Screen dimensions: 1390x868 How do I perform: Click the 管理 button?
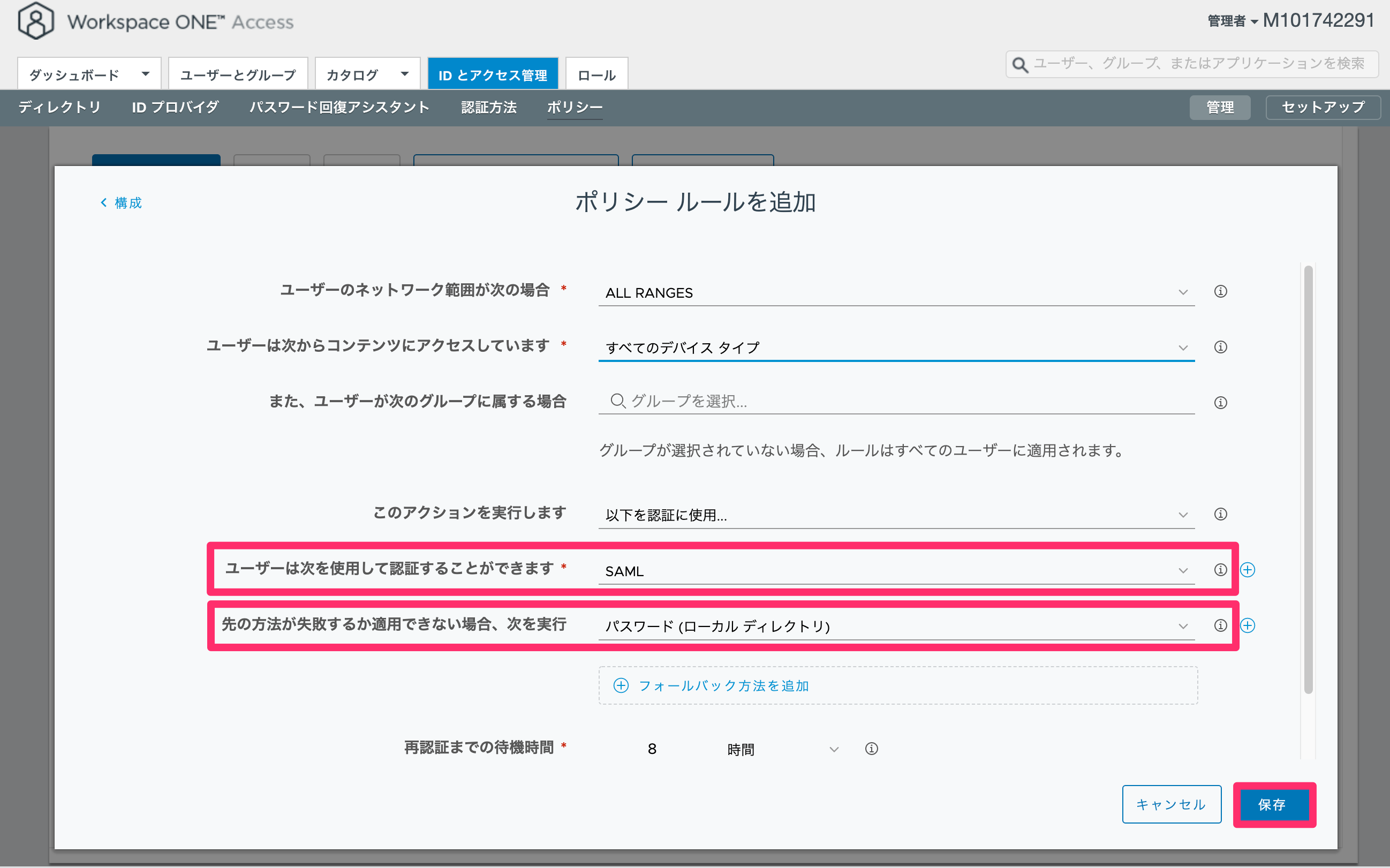point(1220,107)
